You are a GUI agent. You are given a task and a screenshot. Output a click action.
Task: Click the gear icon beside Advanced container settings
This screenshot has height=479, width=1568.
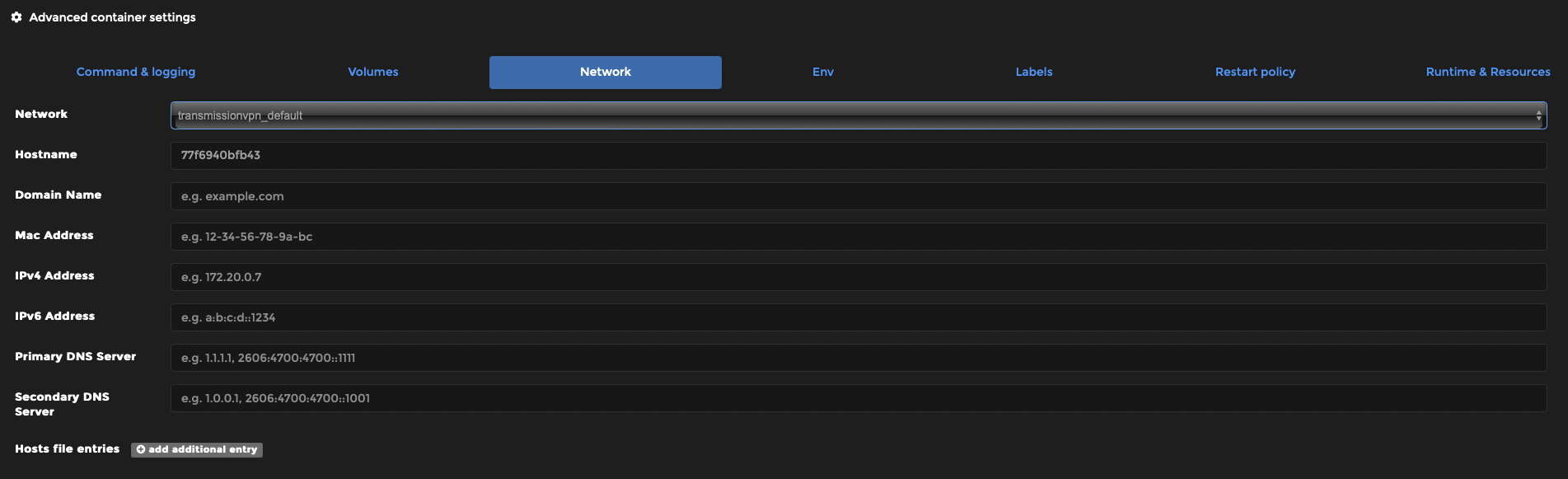coord(16,17)
